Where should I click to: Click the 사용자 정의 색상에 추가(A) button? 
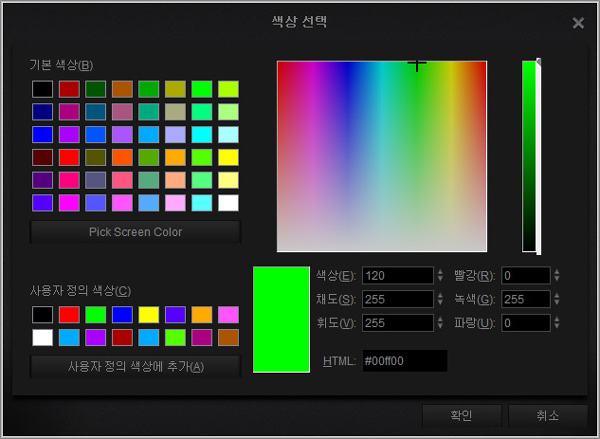point(135,367)
